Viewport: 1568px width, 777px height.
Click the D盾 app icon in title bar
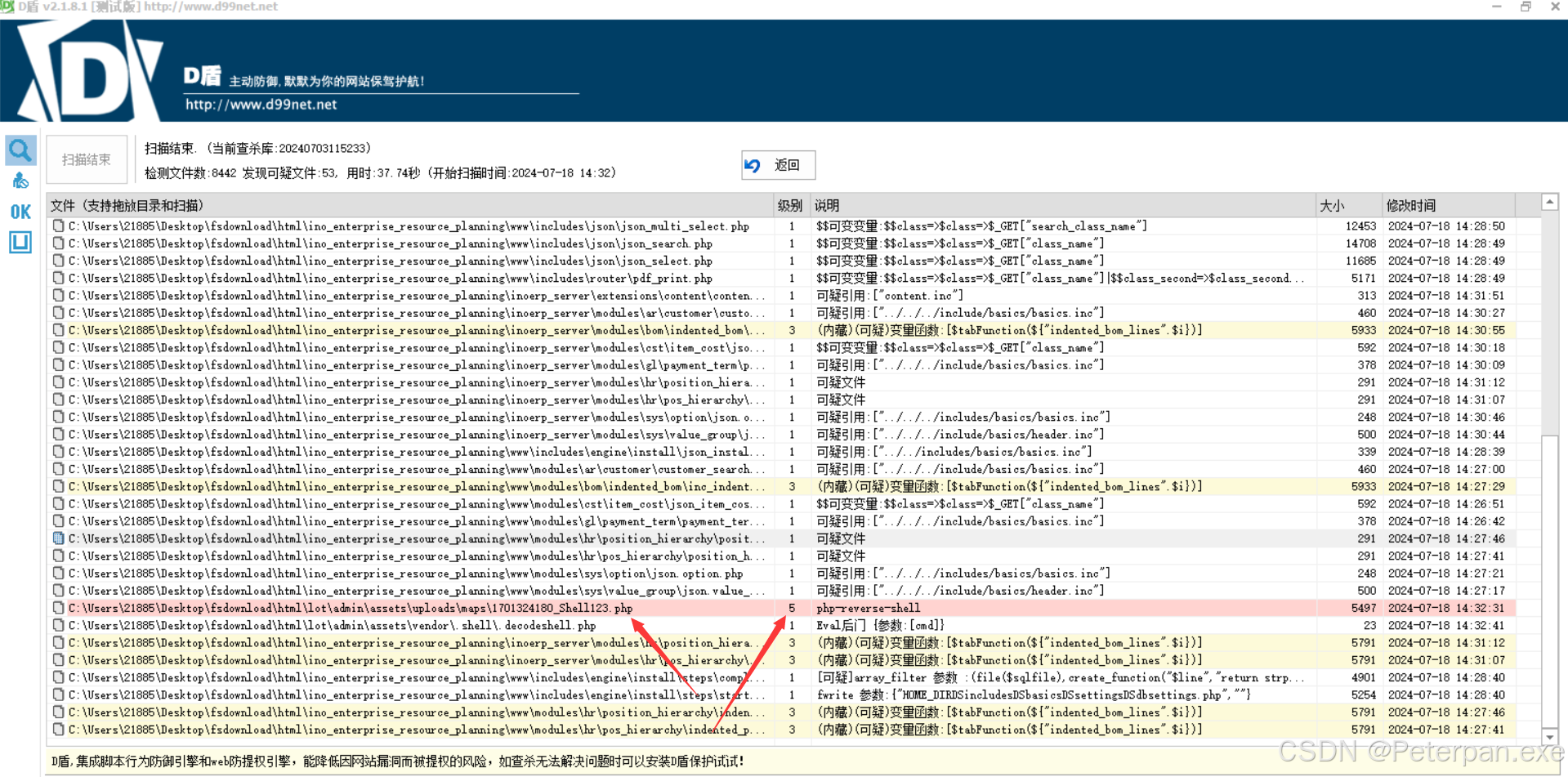coord(7,7)
